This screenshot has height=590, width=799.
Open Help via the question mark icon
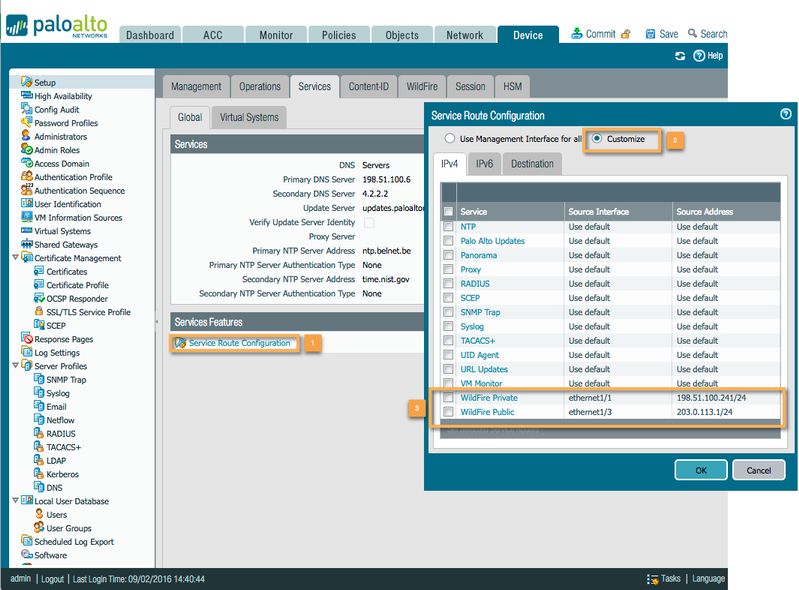point(699,56)
